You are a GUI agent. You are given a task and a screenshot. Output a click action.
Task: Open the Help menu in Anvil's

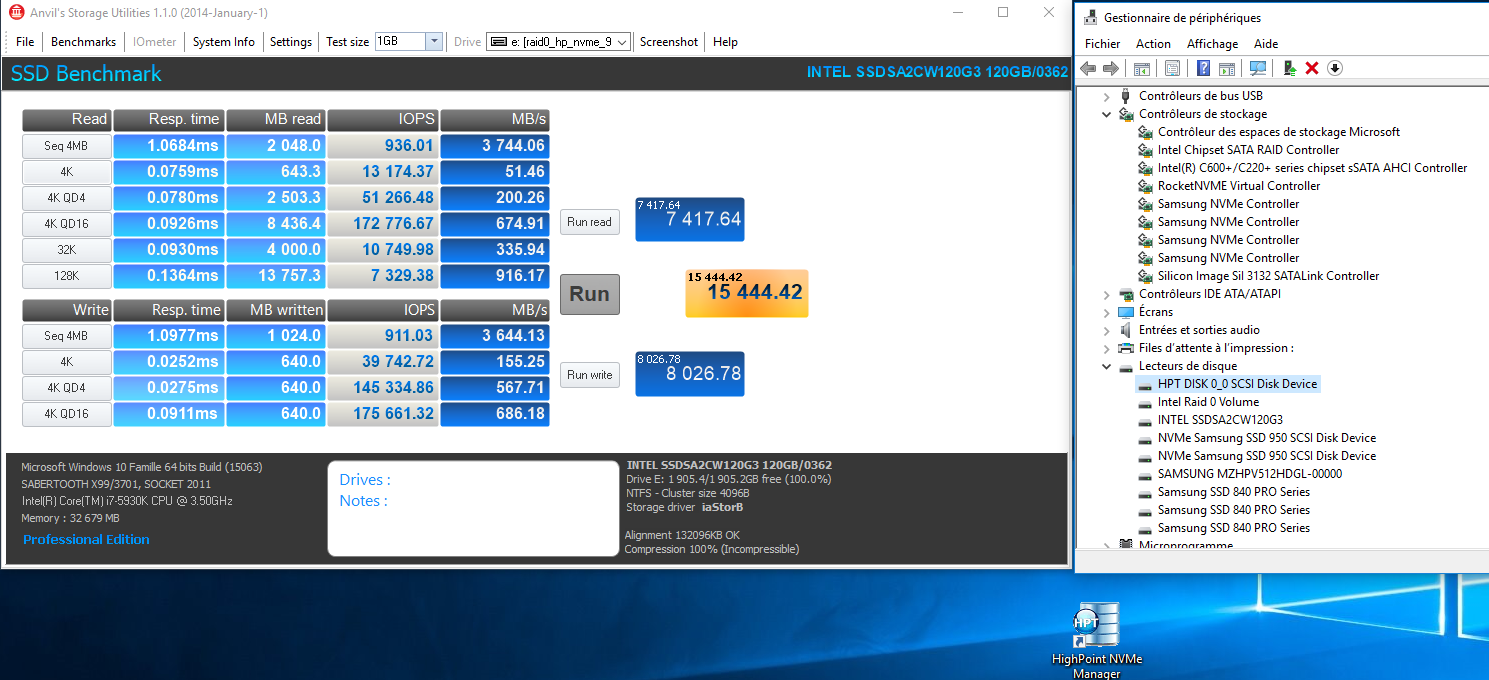pos(725,42)
